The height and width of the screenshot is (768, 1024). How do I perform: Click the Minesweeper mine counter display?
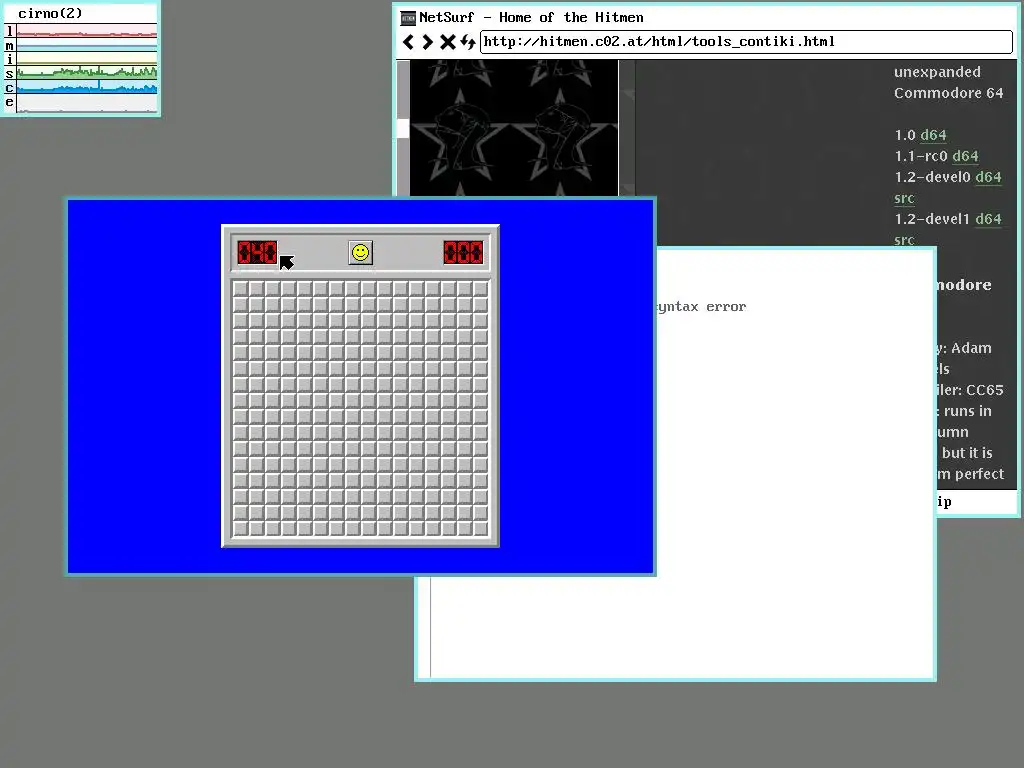[x=257, y=252]
